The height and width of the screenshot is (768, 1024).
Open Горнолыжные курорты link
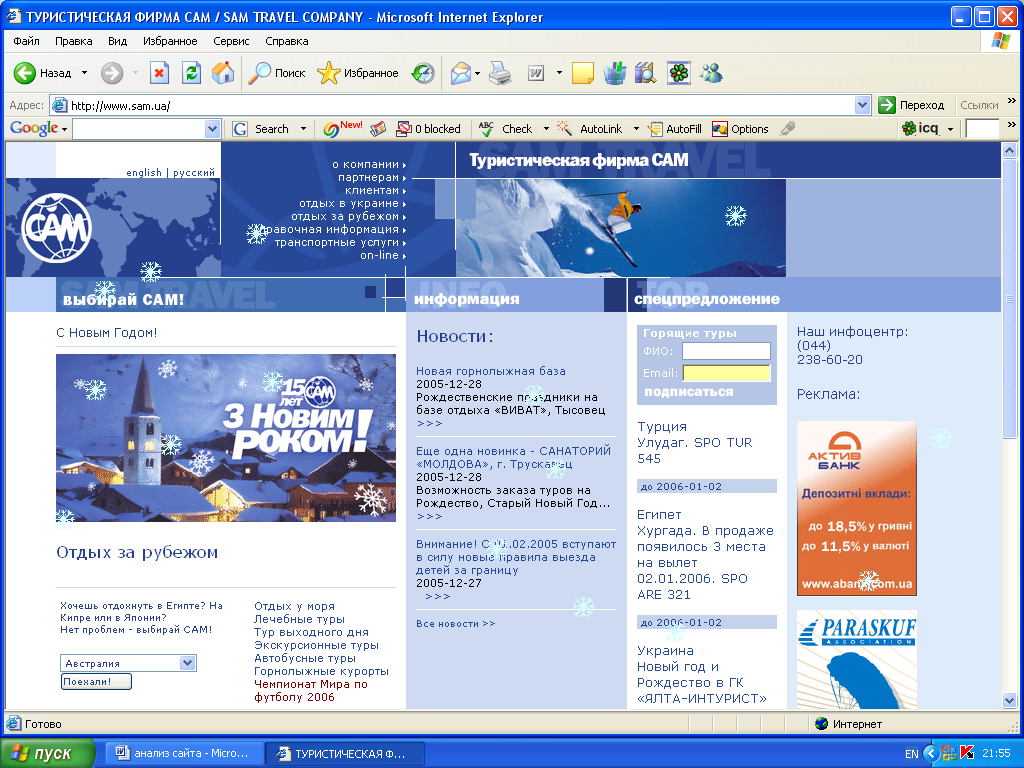(x=321, y=671)
